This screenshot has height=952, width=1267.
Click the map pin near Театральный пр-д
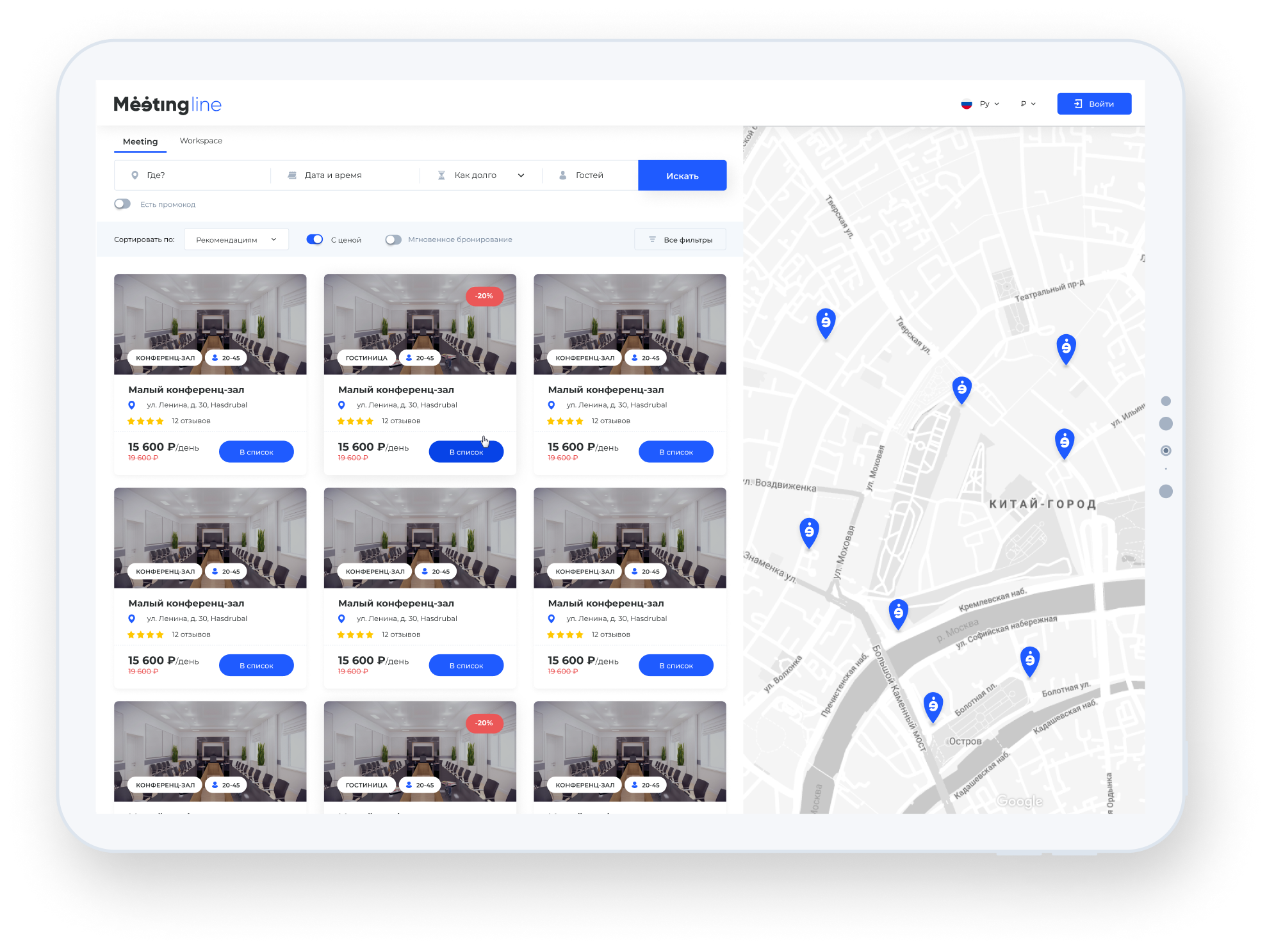[x=1065, y=348]
